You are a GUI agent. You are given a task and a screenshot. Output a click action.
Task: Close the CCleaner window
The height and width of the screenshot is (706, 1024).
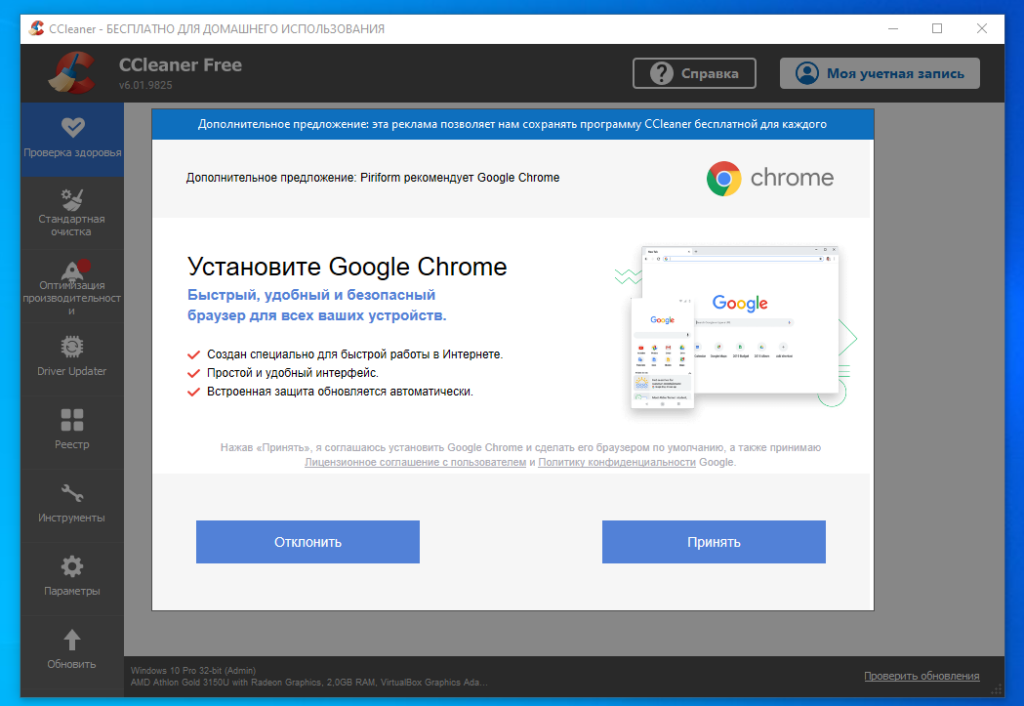point(982,29)
